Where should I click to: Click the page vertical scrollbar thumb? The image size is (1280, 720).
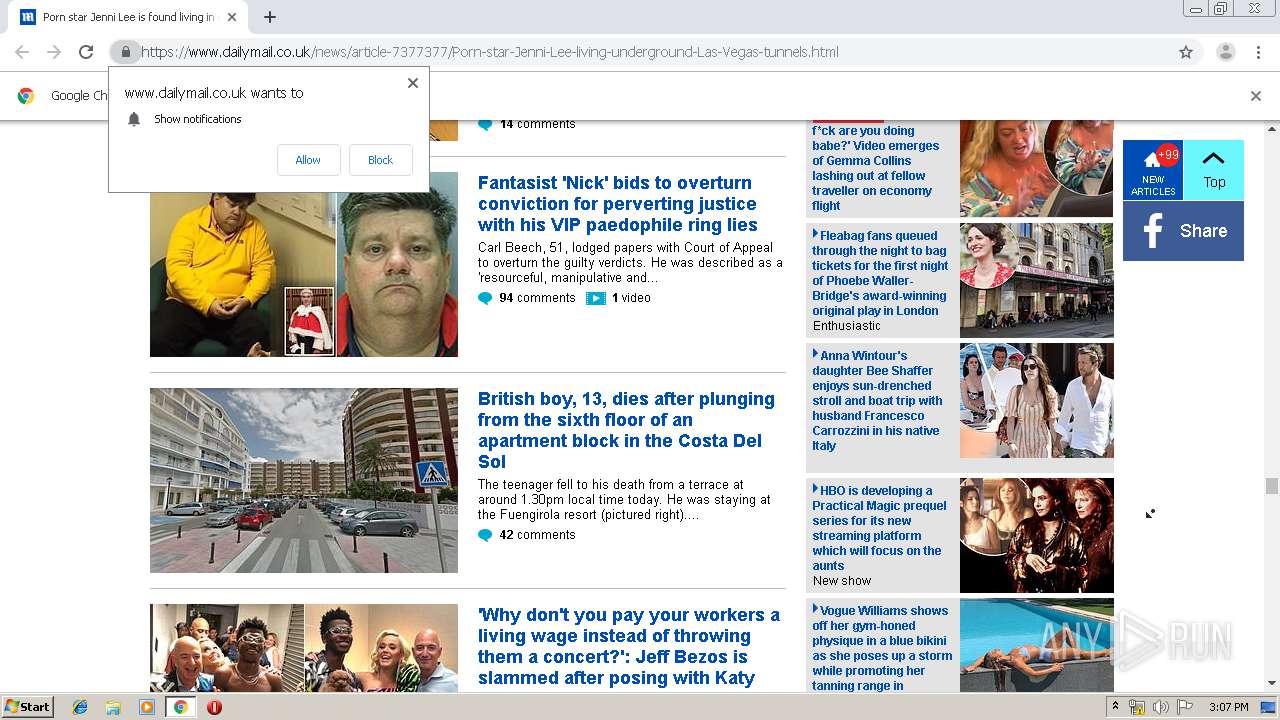pyautogui.click(x=1272, y=486)
